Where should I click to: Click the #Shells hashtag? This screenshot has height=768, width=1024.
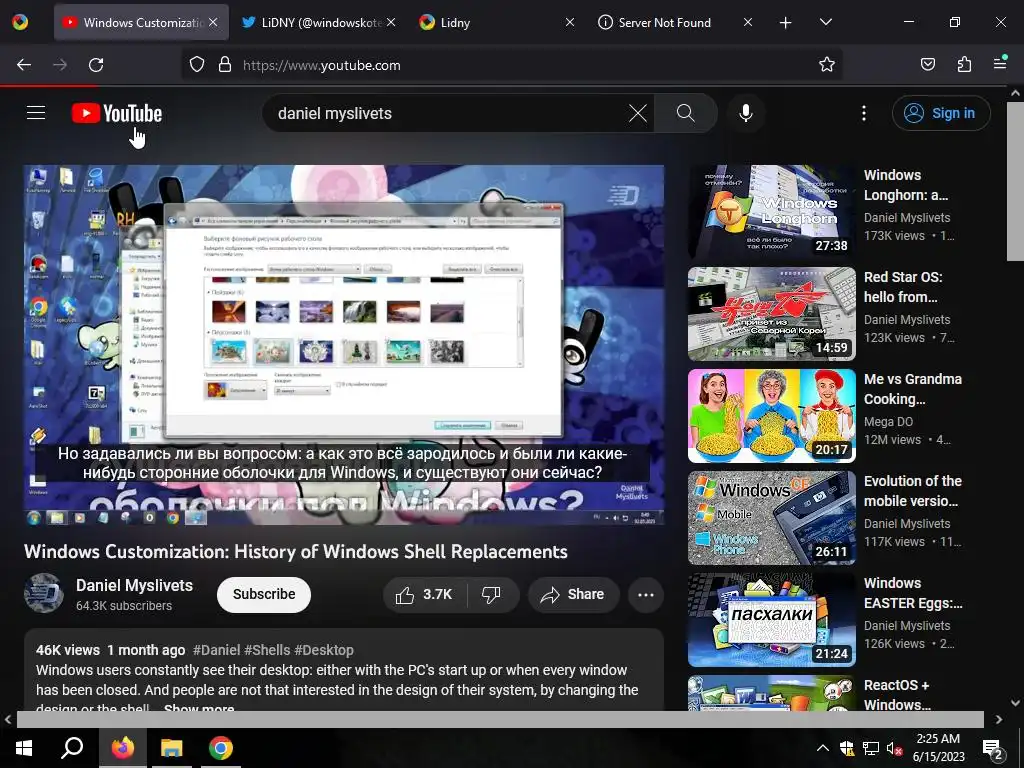coord(267,650)
